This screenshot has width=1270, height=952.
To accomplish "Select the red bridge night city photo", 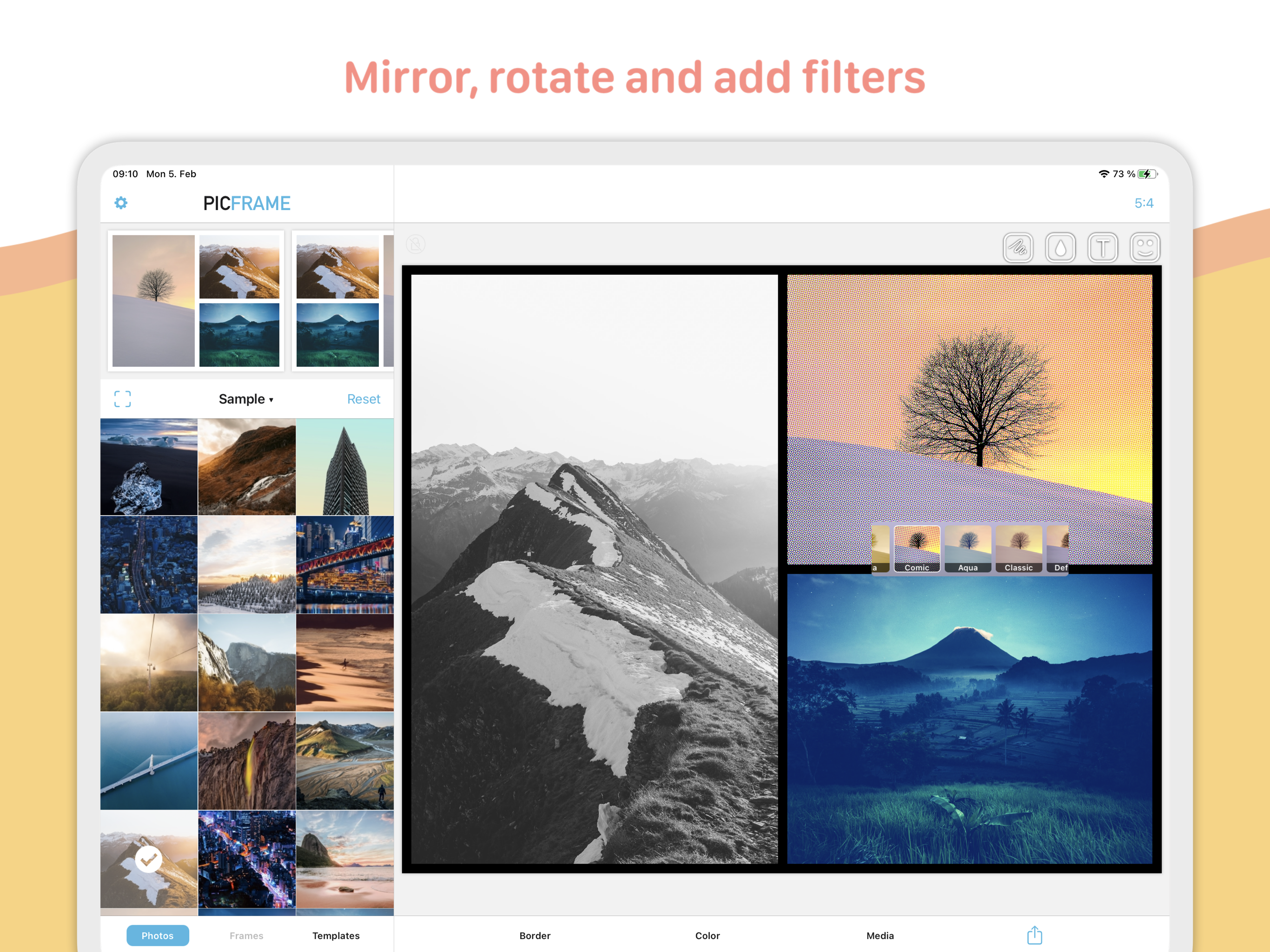I will pos(345,564).
